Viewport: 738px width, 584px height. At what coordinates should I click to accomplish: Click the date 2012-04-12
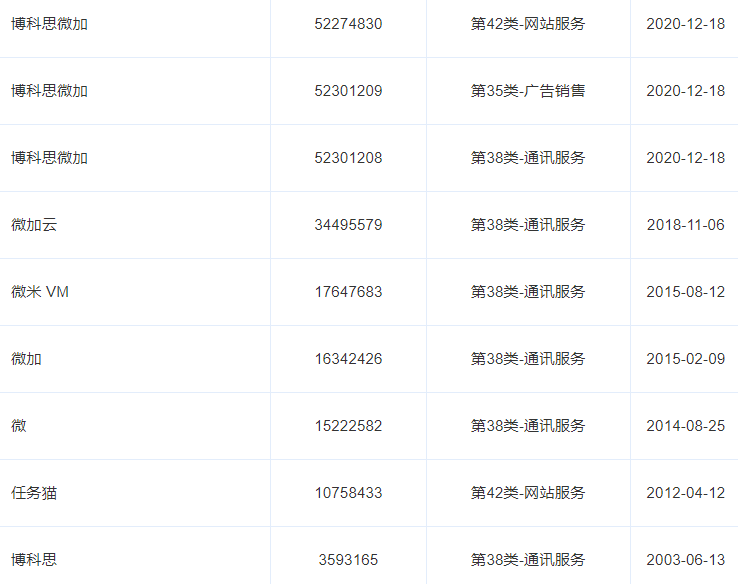coord(686,493)
